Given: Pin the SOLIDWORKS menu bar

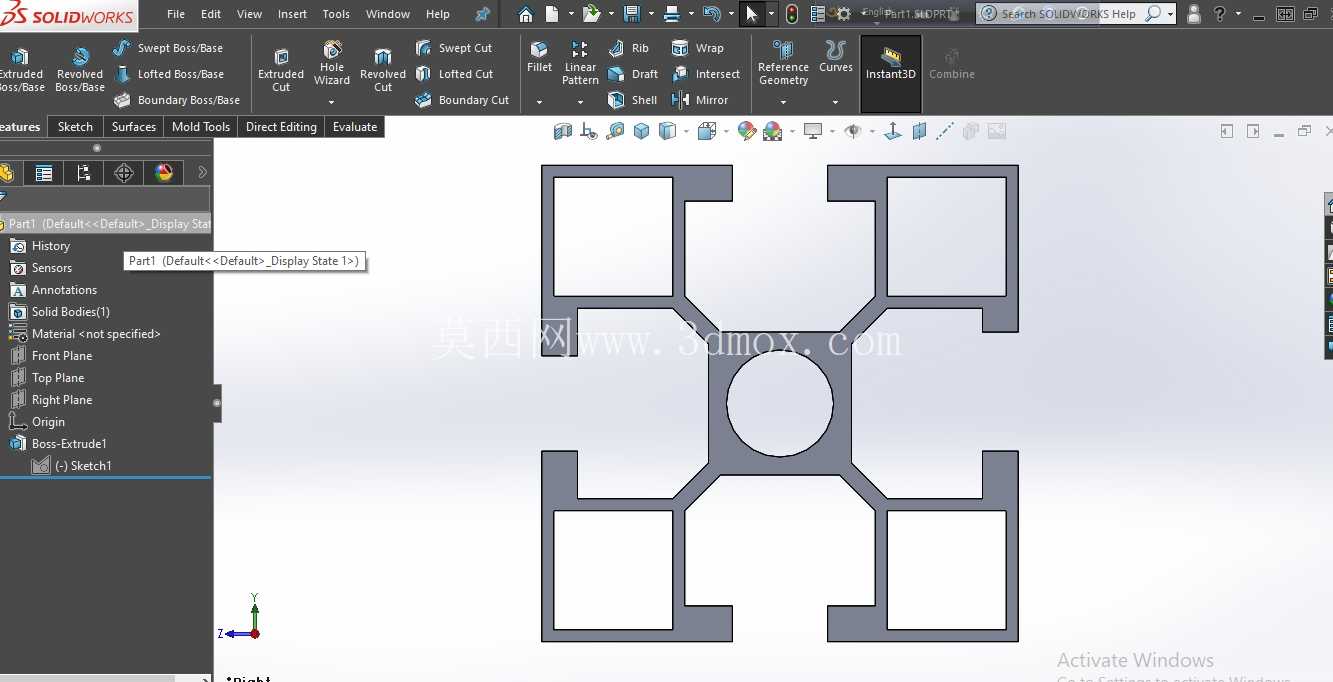Looking at the screenshot, I should (482, 14).
